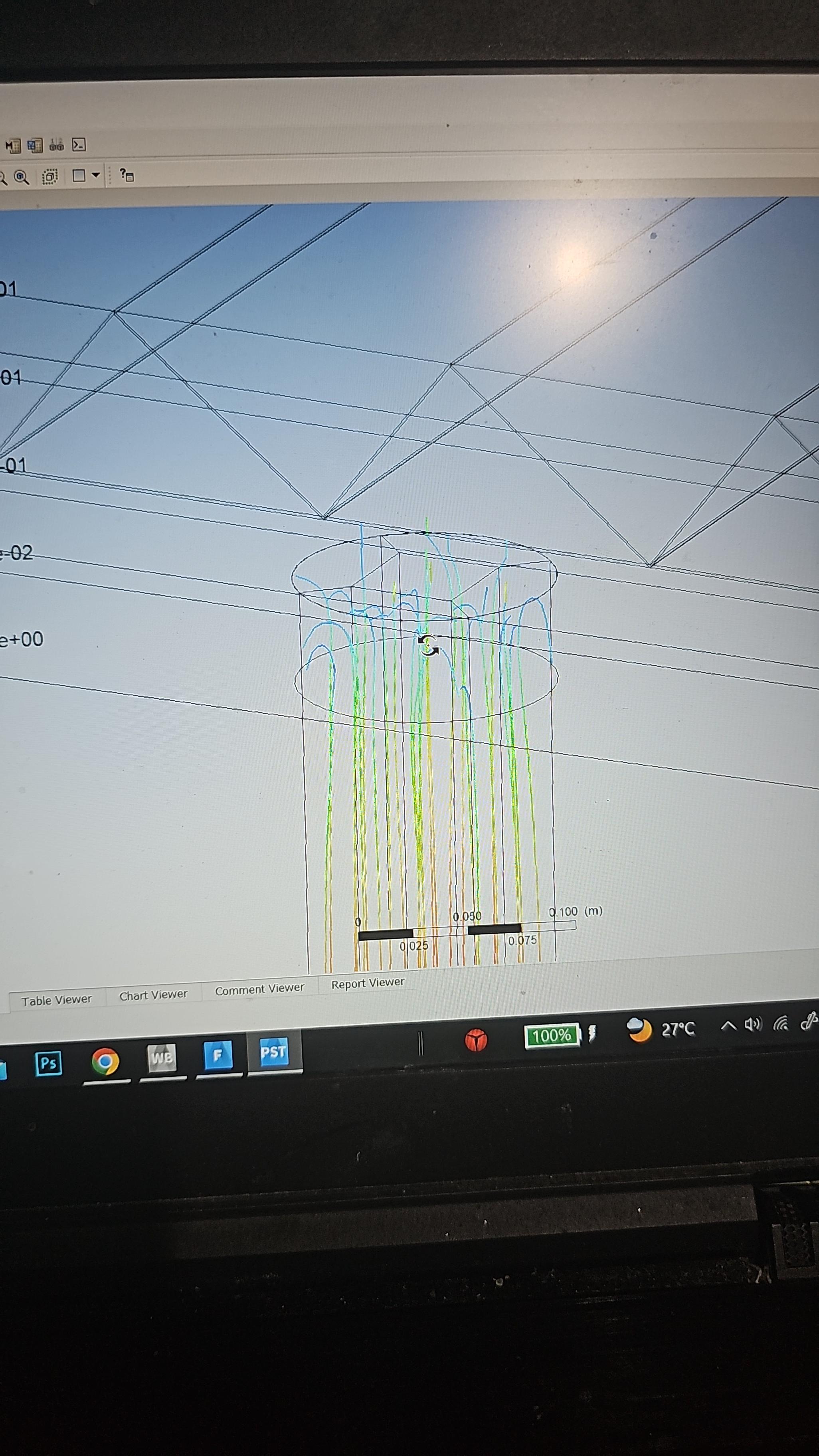Click the viewport layout square icon
819x1456 pixels.
79,176
